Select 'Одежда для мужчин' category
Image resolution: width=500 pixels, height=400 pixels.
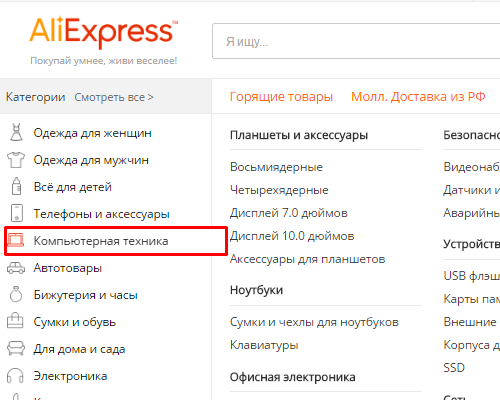91,160
